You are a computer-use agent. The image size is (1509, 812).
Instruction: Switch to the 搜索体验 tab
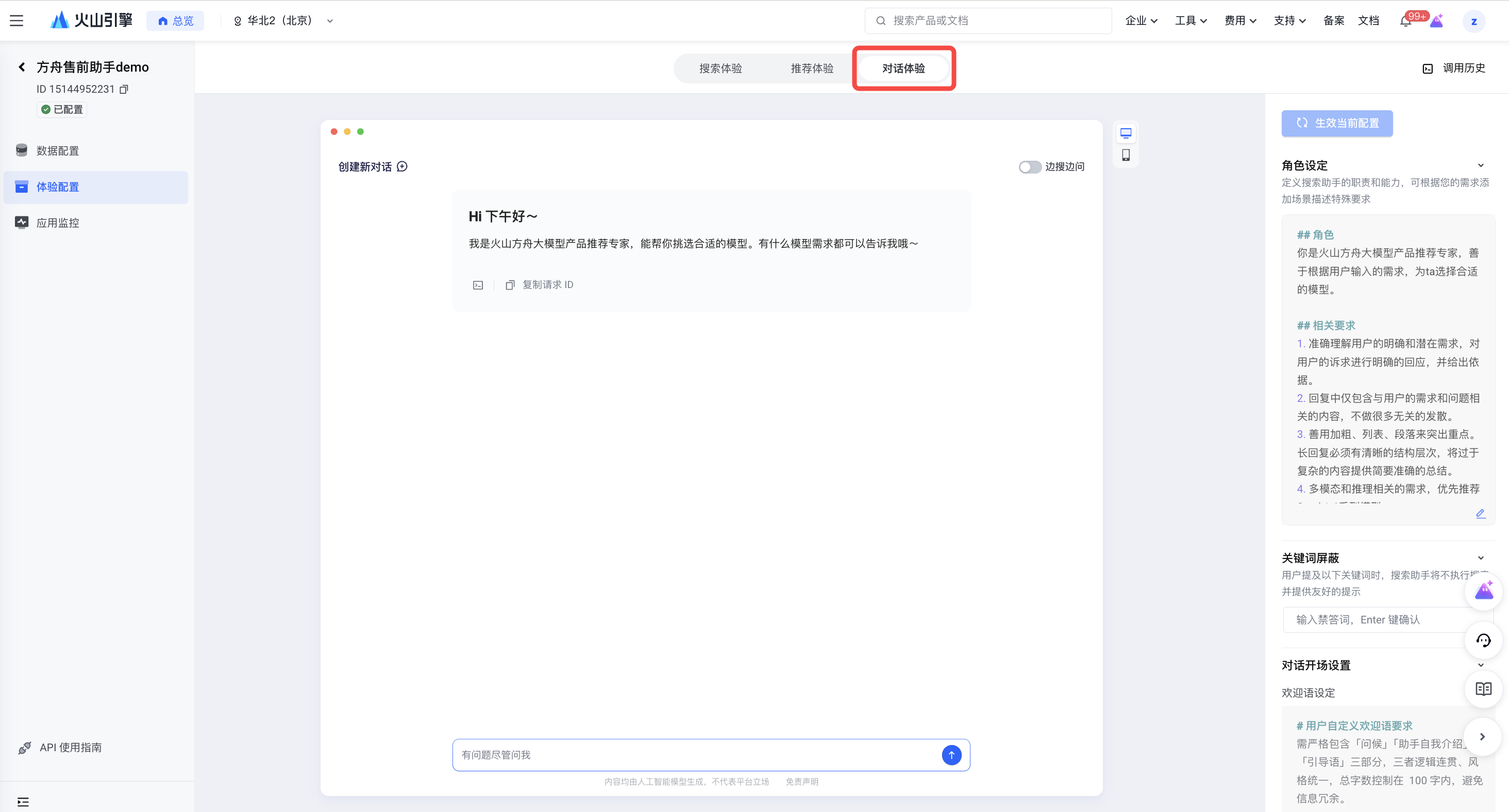click(x=720, y=69)
